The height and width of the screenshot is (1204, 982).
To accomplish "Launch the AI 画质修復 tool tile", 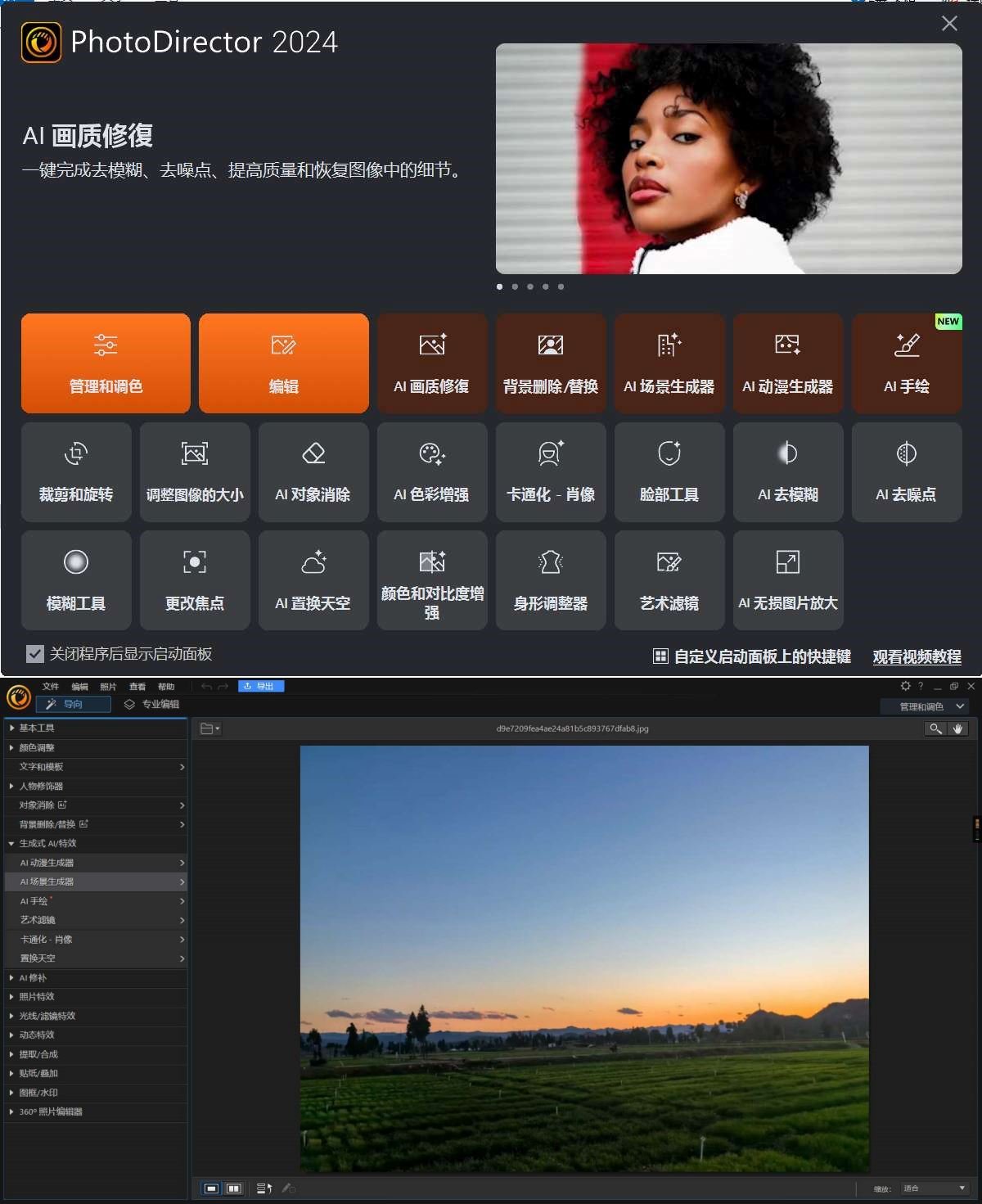I will pyautogui.click(x=432, y=363).
